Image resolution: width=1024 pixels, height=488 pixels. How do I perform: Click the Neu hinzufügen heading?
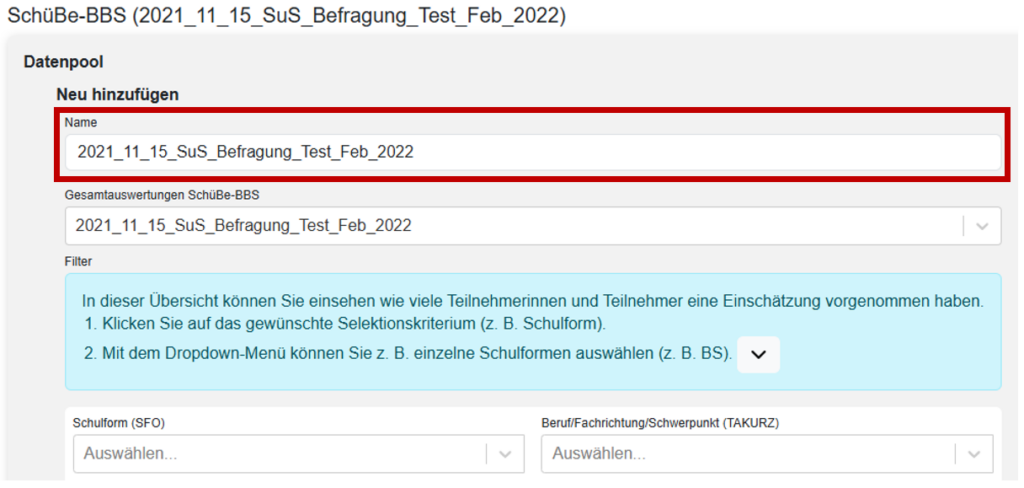117,95
